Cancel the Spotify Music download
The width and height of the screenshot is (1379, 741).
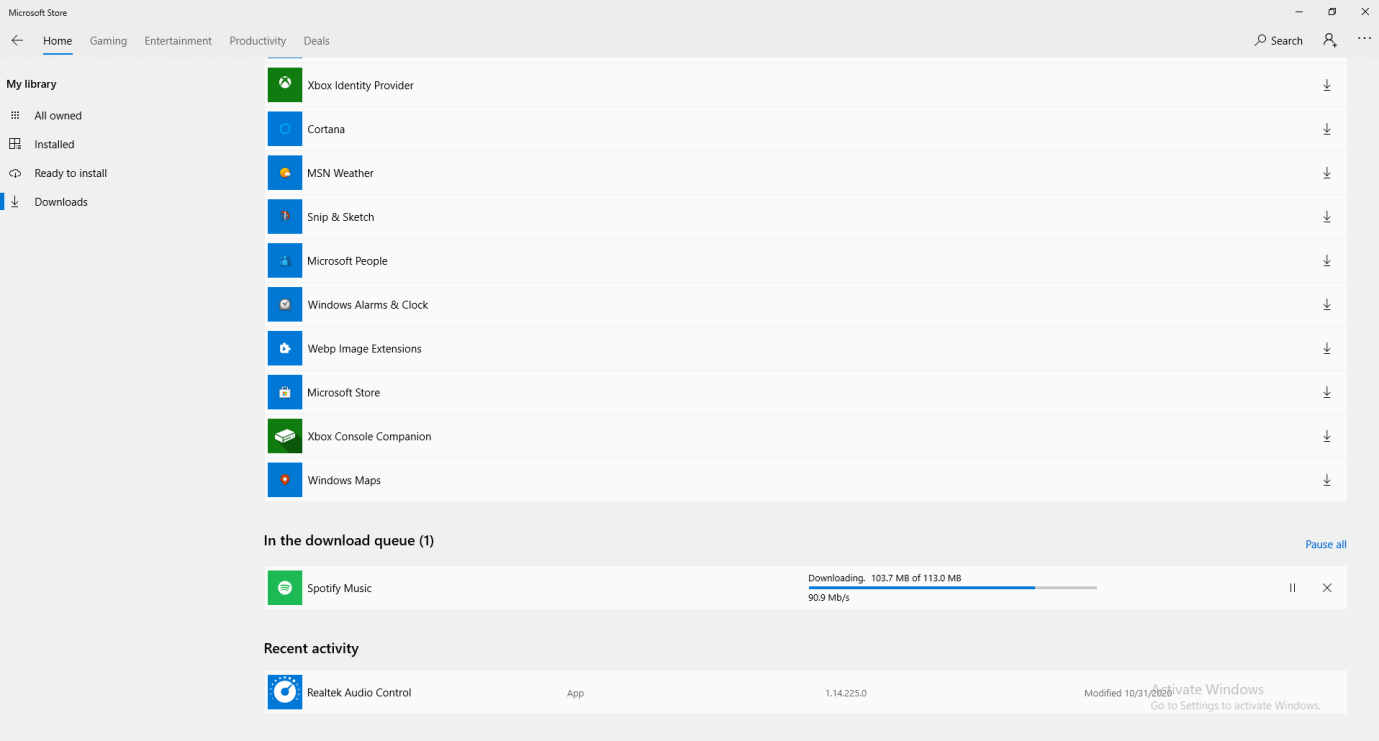pos(1327,588)
